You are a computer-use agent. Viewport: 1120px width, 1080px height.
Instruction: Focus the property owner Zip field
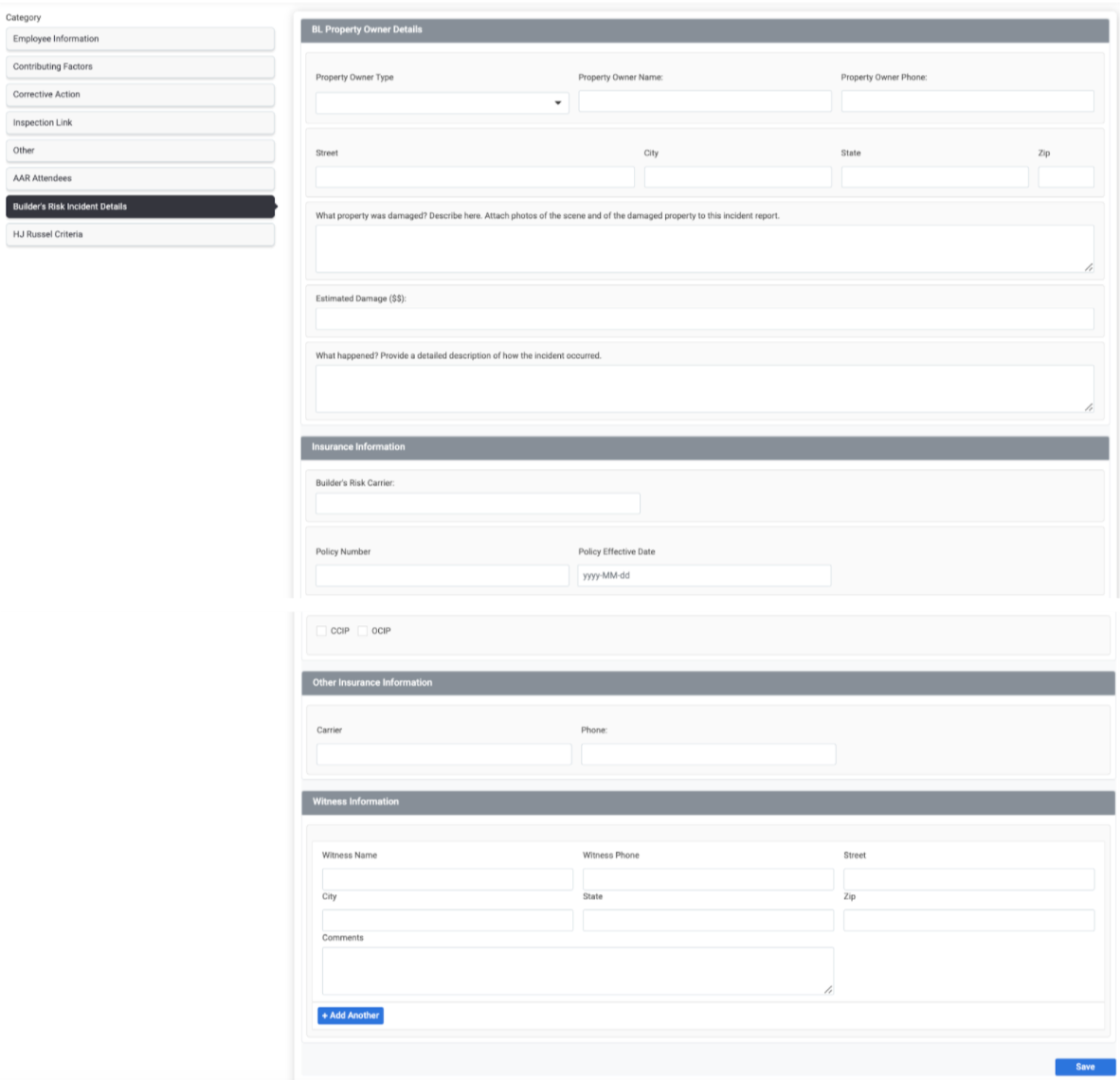pyautogui.click(x=1066, y=177)
